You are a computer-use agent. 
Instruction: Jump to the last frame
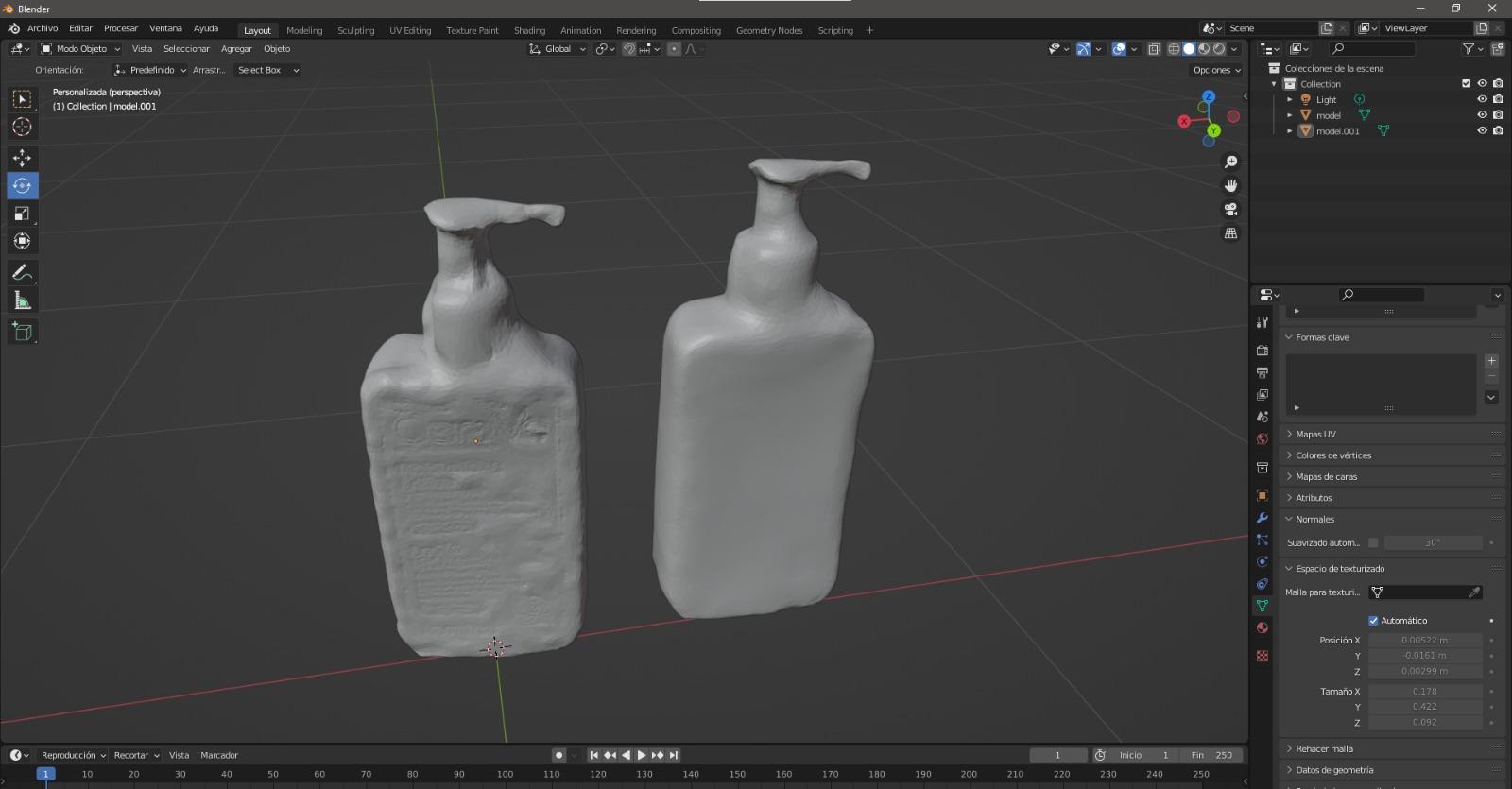[674, 755]
